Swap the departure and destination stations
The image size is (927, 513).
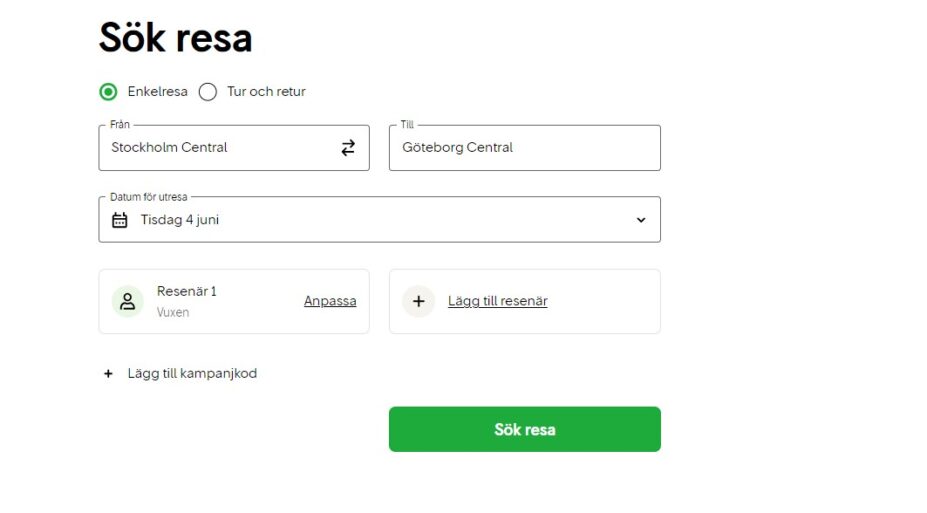click(x=348, y=148)
